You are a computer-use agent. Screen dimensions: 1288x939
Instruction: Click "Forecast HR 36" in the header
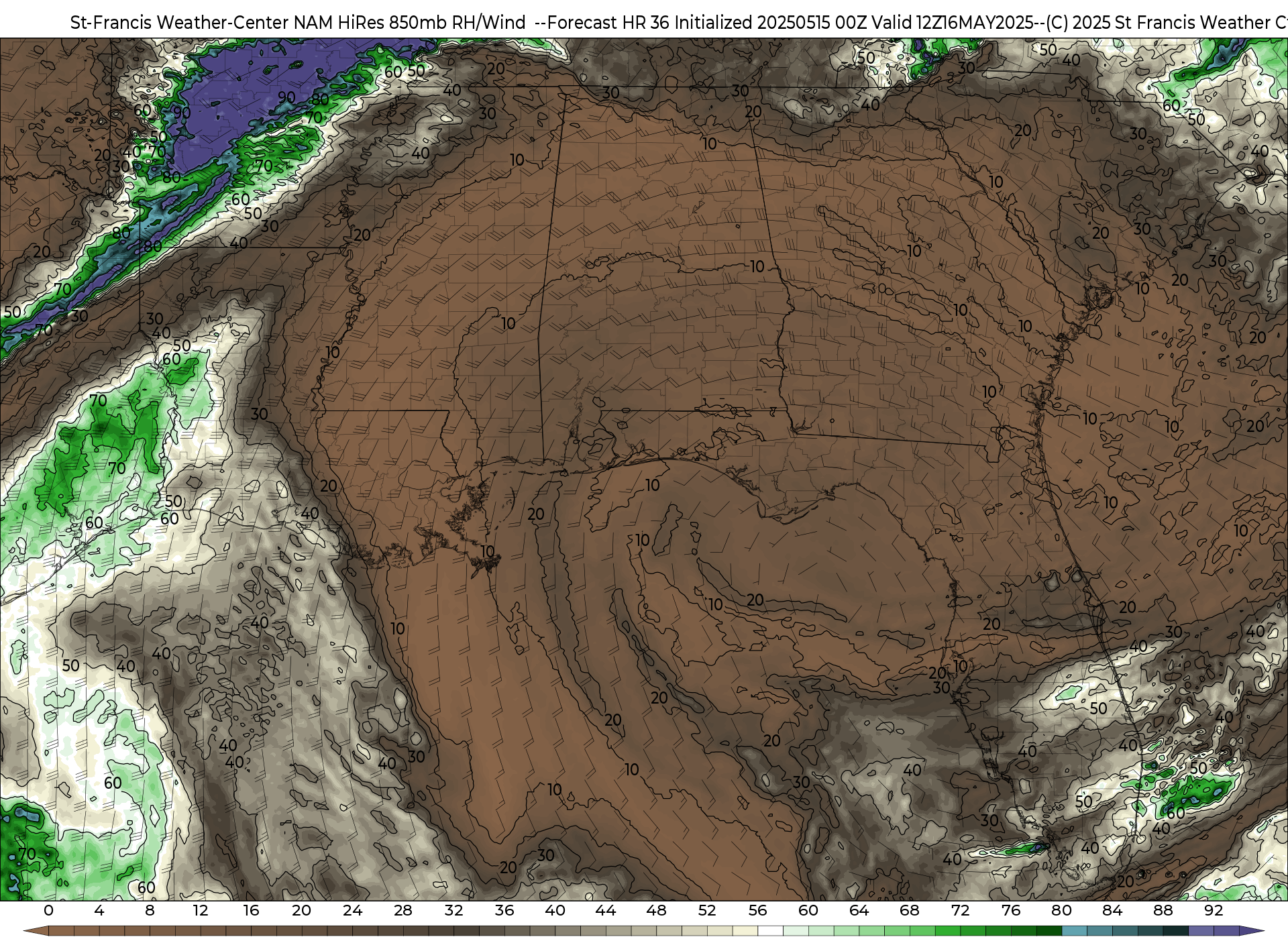point(608,23)
